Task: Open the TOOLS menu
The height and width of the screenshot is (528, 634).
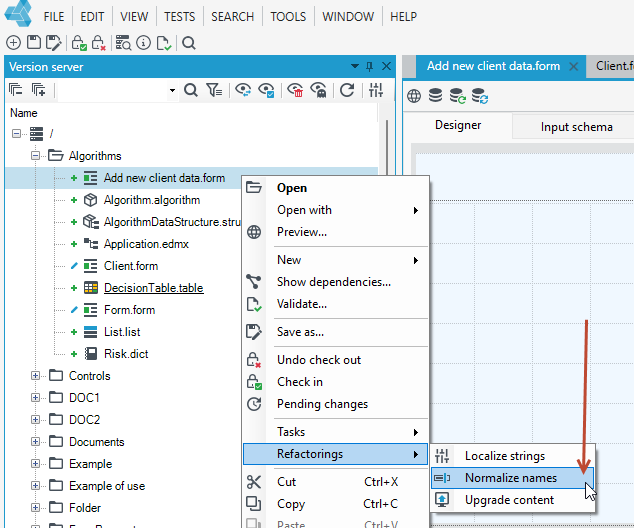Action: 288,17
